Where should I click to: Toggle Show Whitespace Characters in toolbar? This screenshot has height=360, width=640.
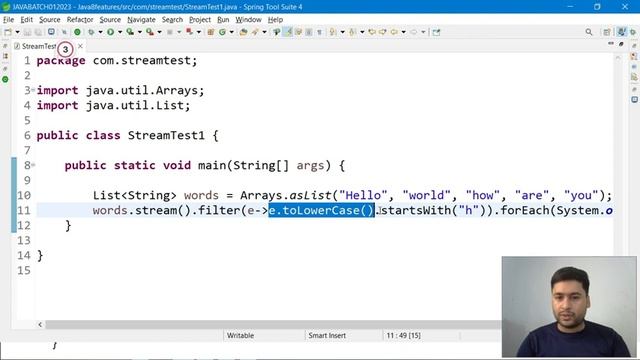pos(319,32)
